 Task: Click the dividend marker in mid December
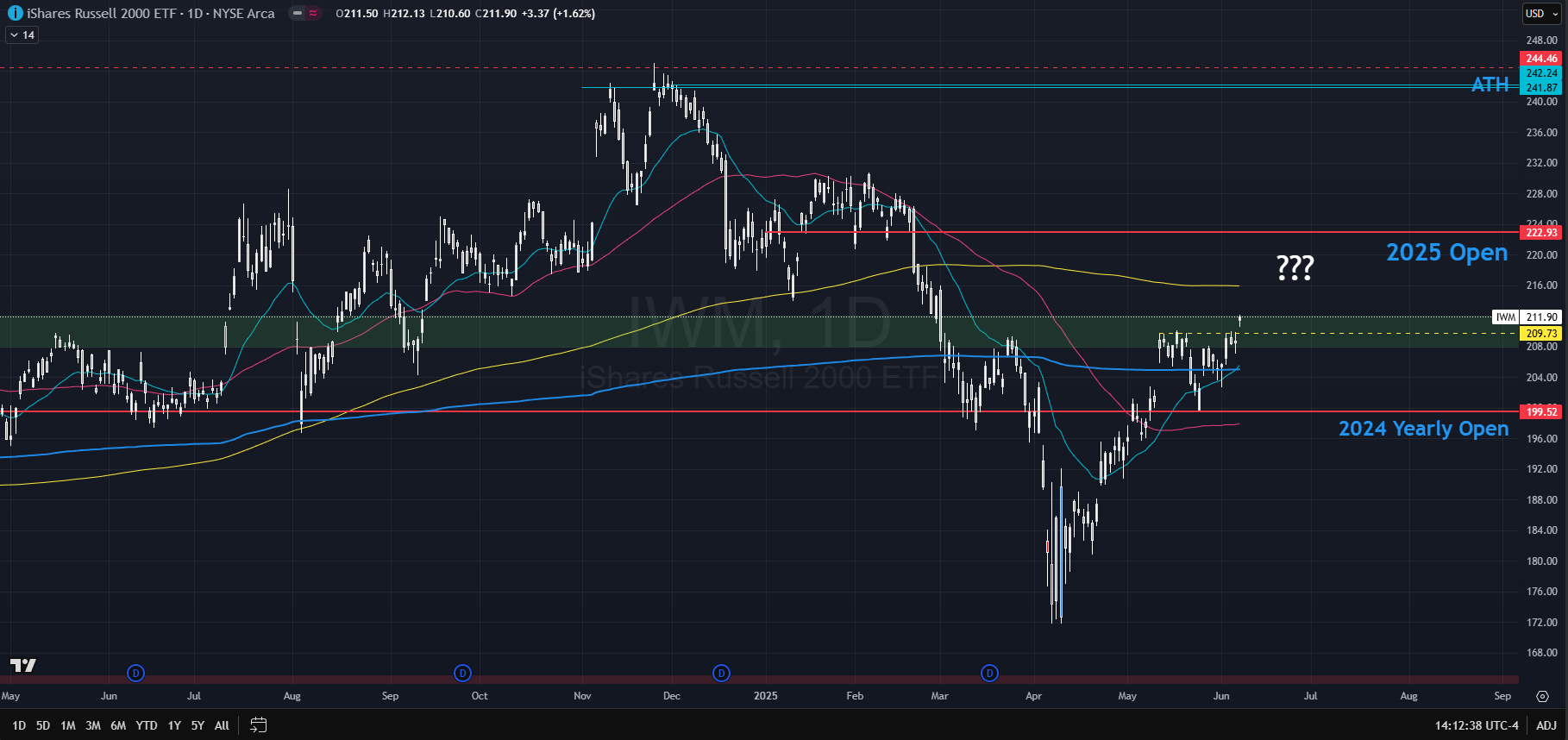point(721,673)
